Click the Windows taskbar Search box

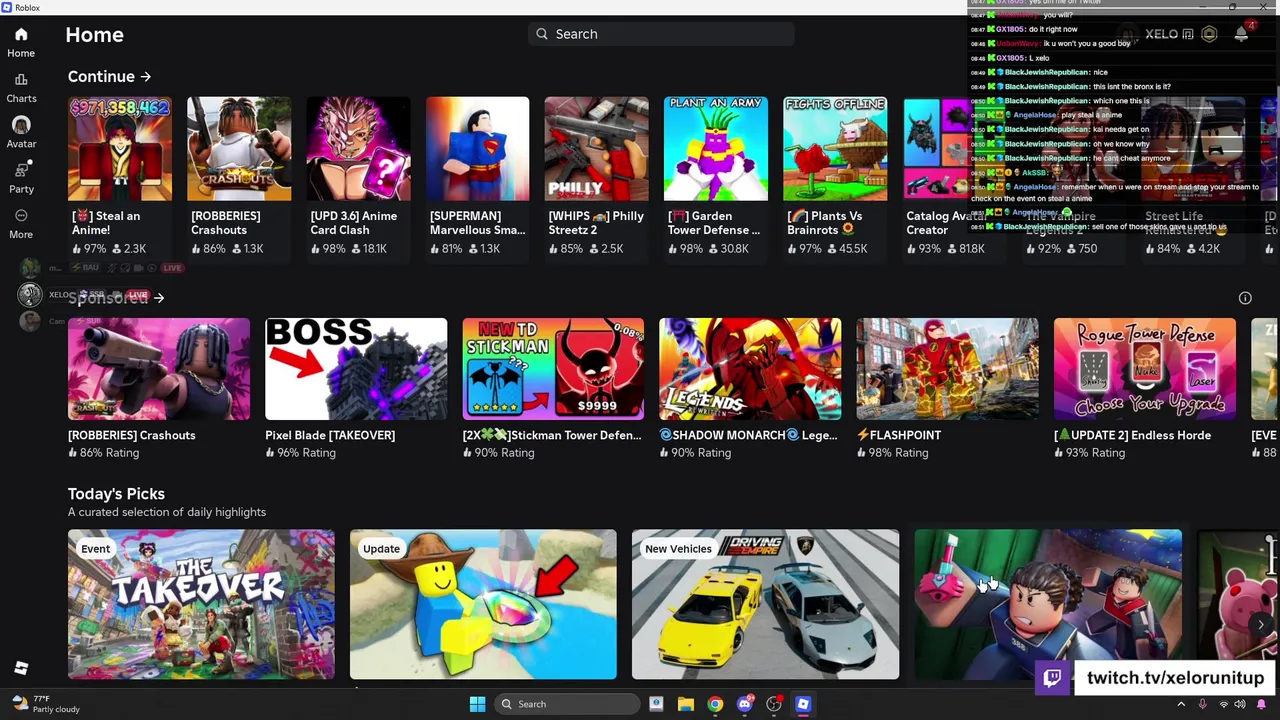tap(567, 704)
